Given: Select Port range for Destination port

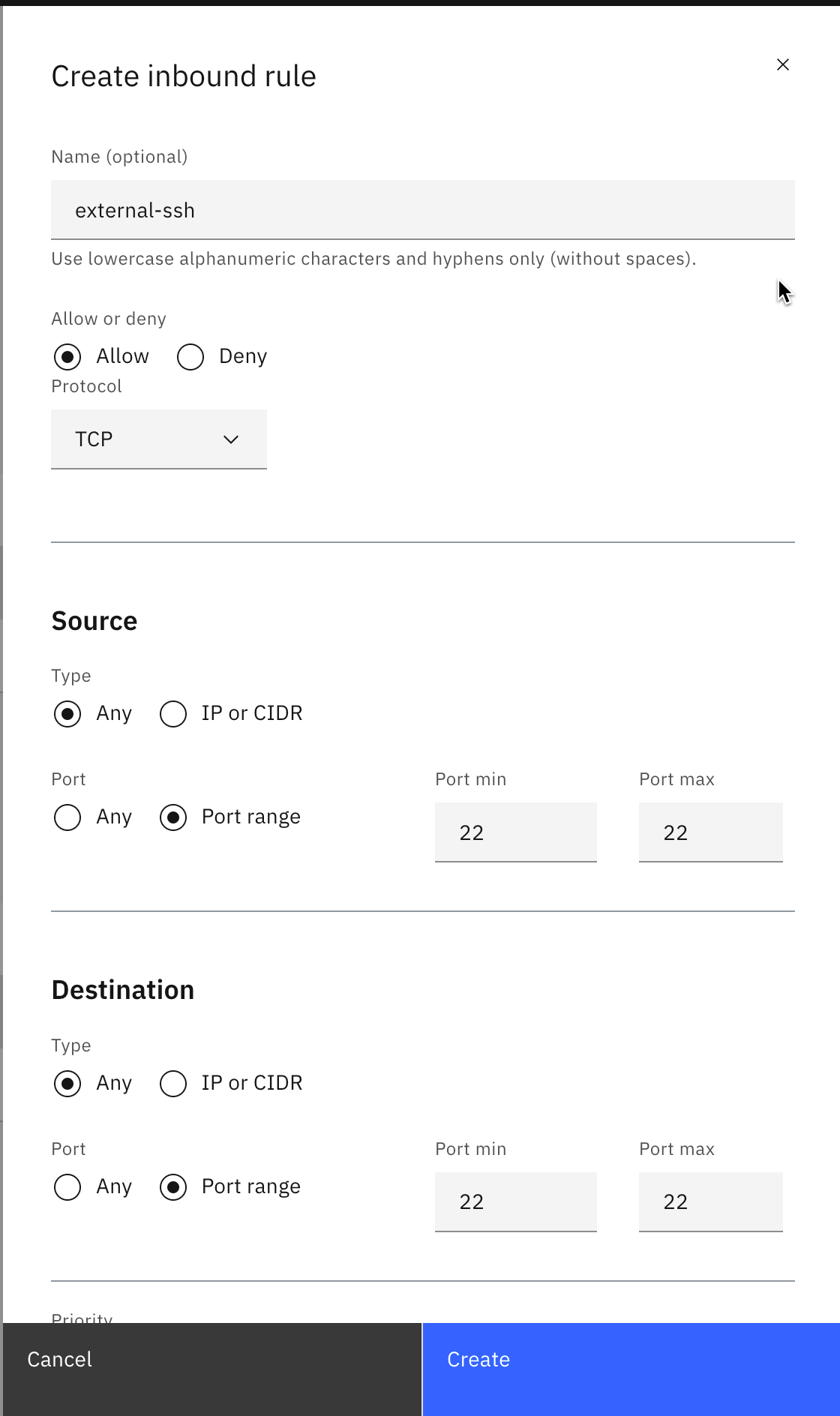Looking at the screenshot, I should pyautogui.click(x=173, y=1187).
